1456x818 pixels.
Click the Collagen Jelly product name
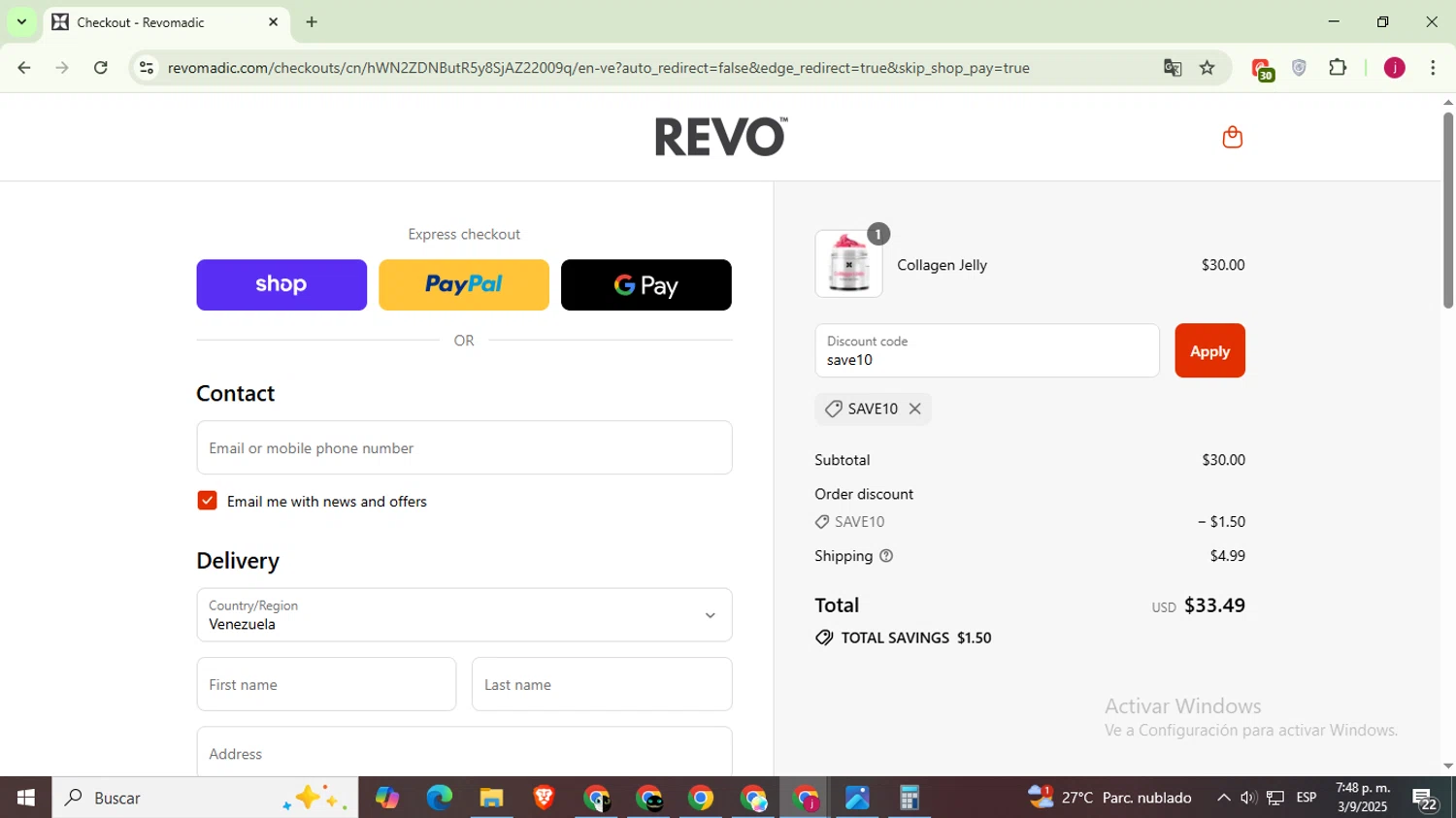click(x=942, y=265)
